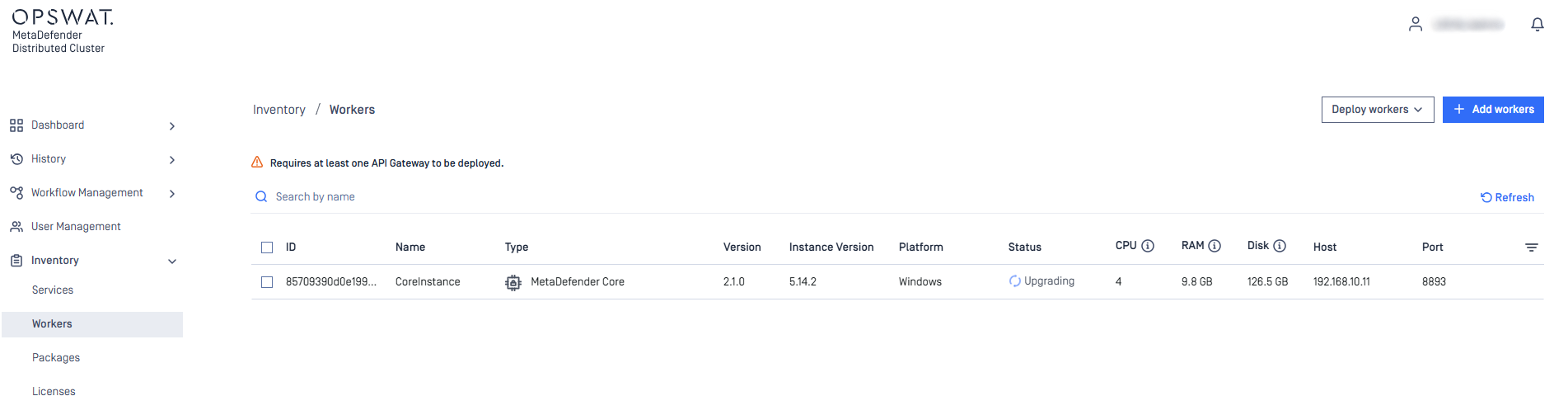1568x396 pixels.
Task: Click the CPU info icon
Action: [1148, 246]
